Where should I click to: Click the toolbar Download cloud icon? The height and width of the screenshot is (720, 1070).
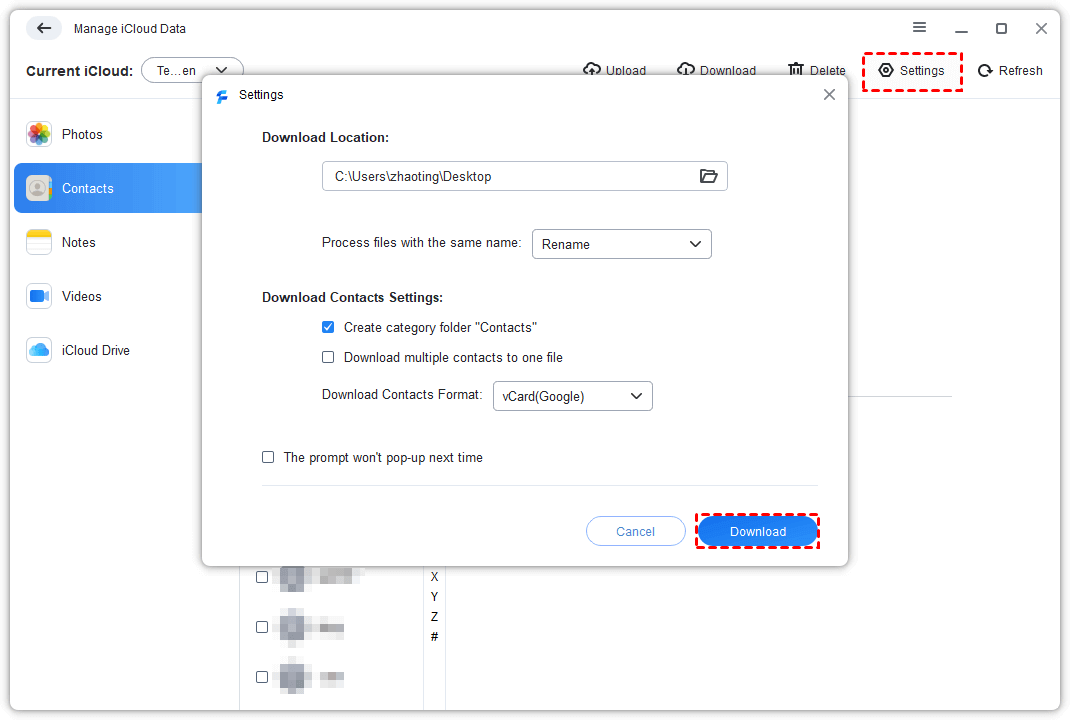685,69
